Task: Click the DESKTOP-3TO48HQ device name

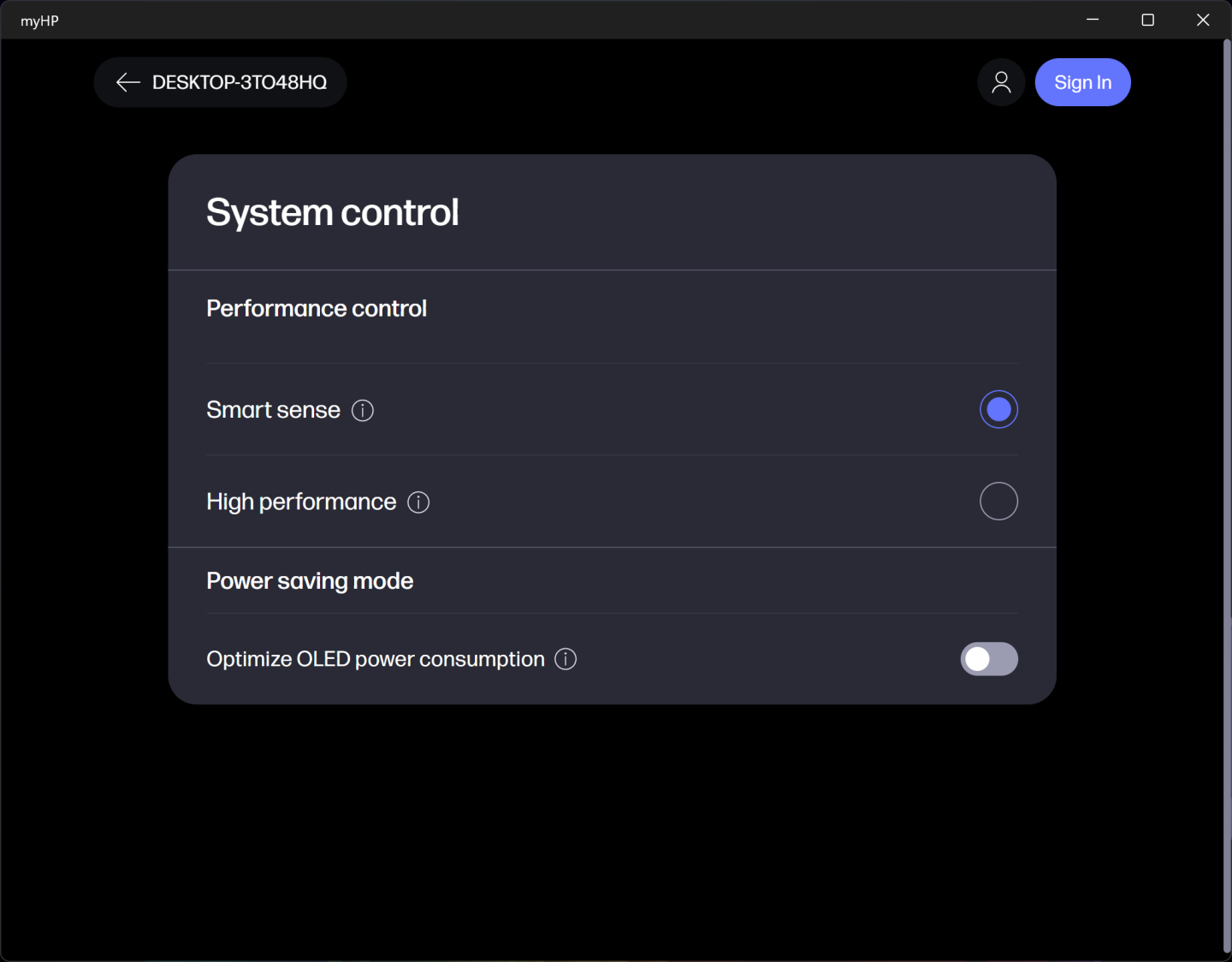Action: pos(240,82)
